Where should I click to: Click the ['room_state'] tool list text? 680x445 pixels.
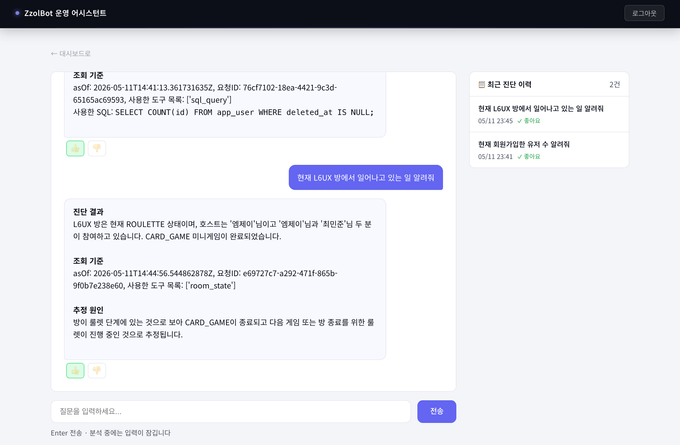210,285
